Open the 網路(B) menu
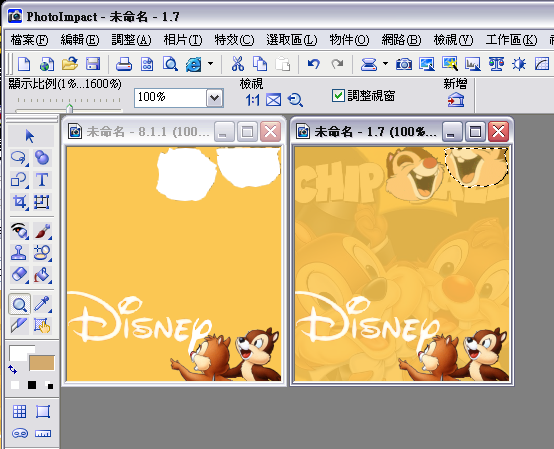 click(x=401, y=40)
